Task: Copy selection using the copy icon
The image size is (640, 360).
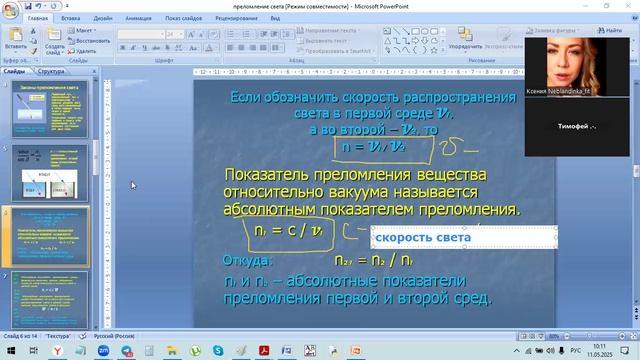Action: coord(33,41)
